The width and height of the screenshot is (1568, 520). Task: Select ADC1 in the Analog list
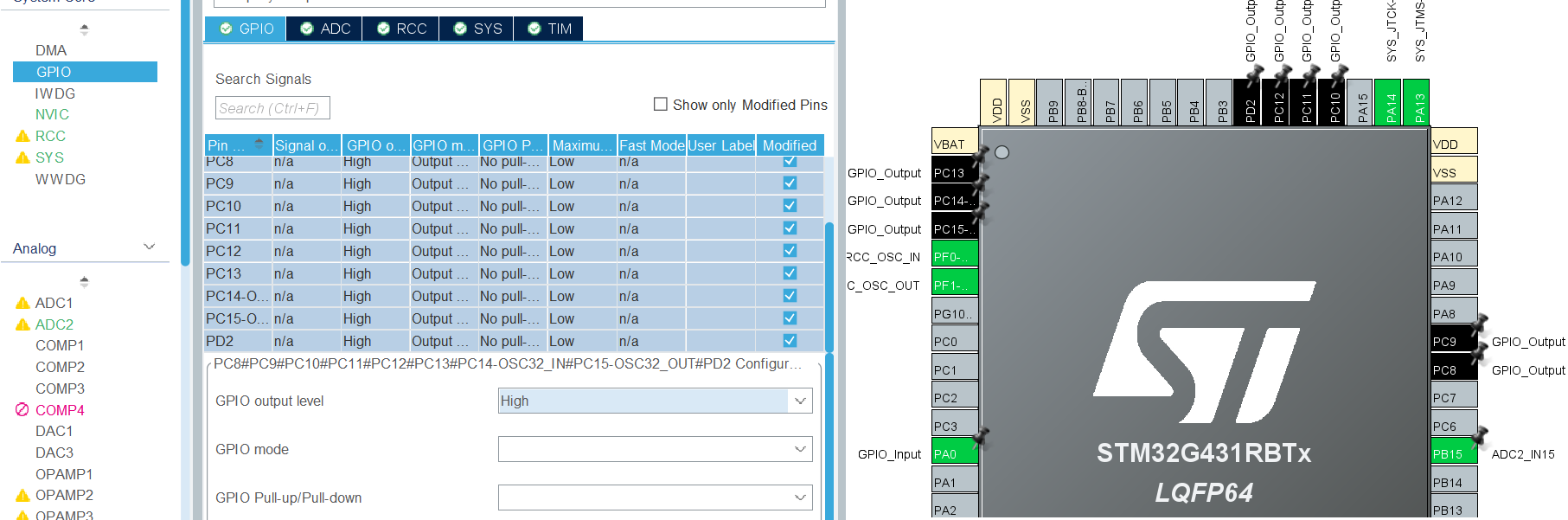[54, 303]
